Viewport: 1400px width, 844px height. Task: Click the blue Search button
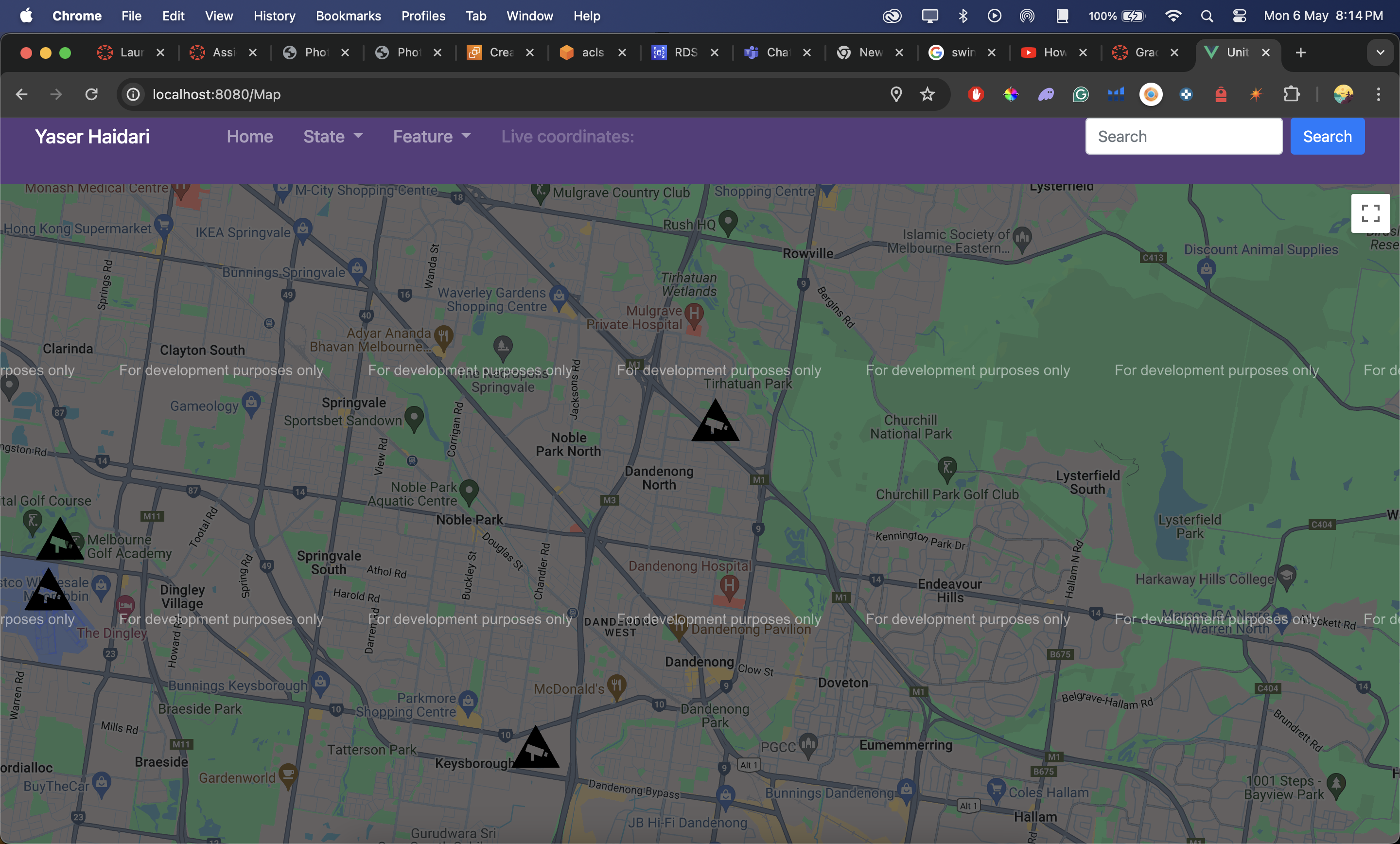(x=1327, y=137)
